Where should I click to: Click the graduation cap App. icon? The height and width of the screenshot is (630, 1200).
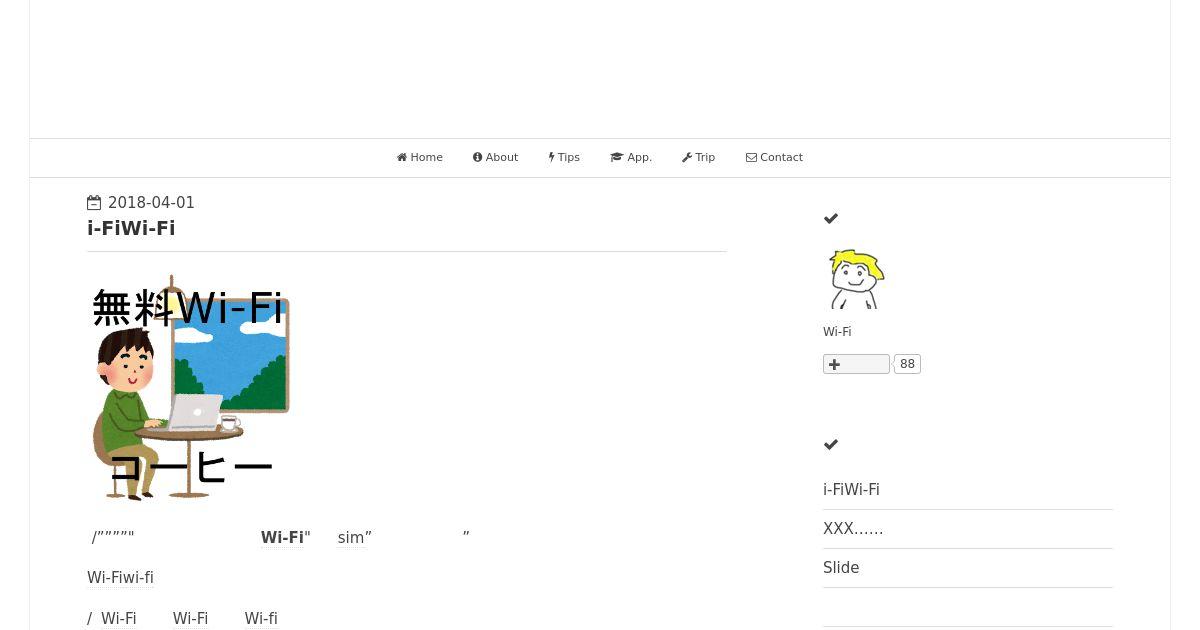616,158
